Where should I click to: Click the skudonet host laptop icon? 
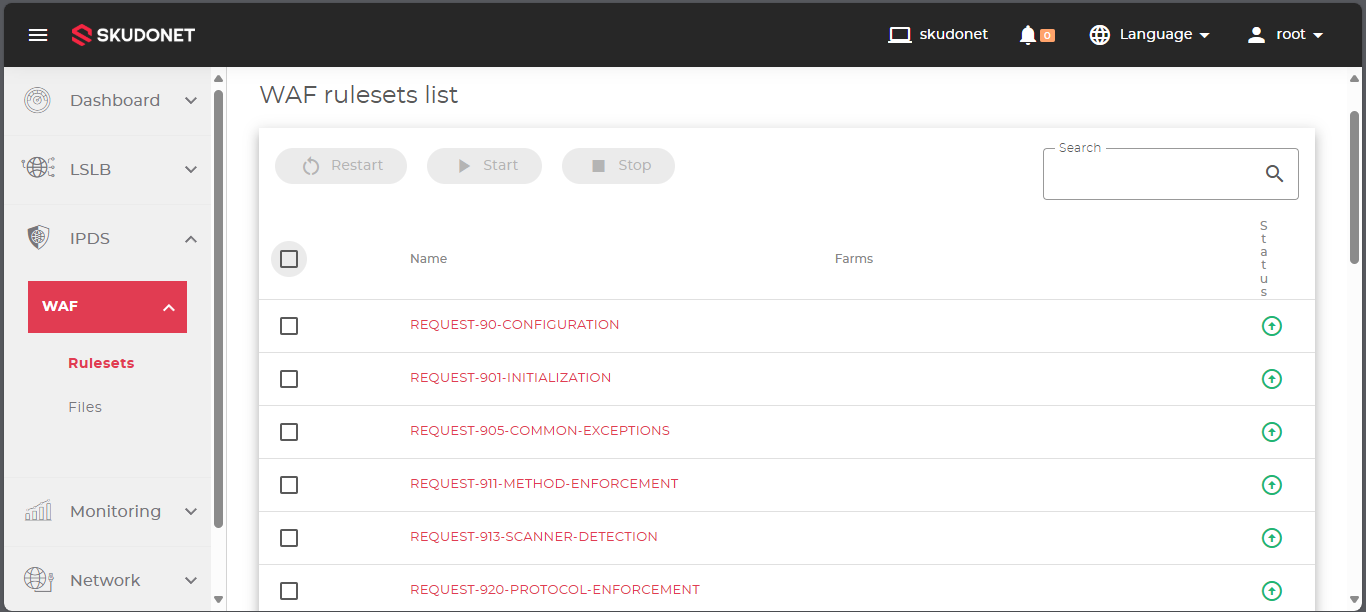900,35
